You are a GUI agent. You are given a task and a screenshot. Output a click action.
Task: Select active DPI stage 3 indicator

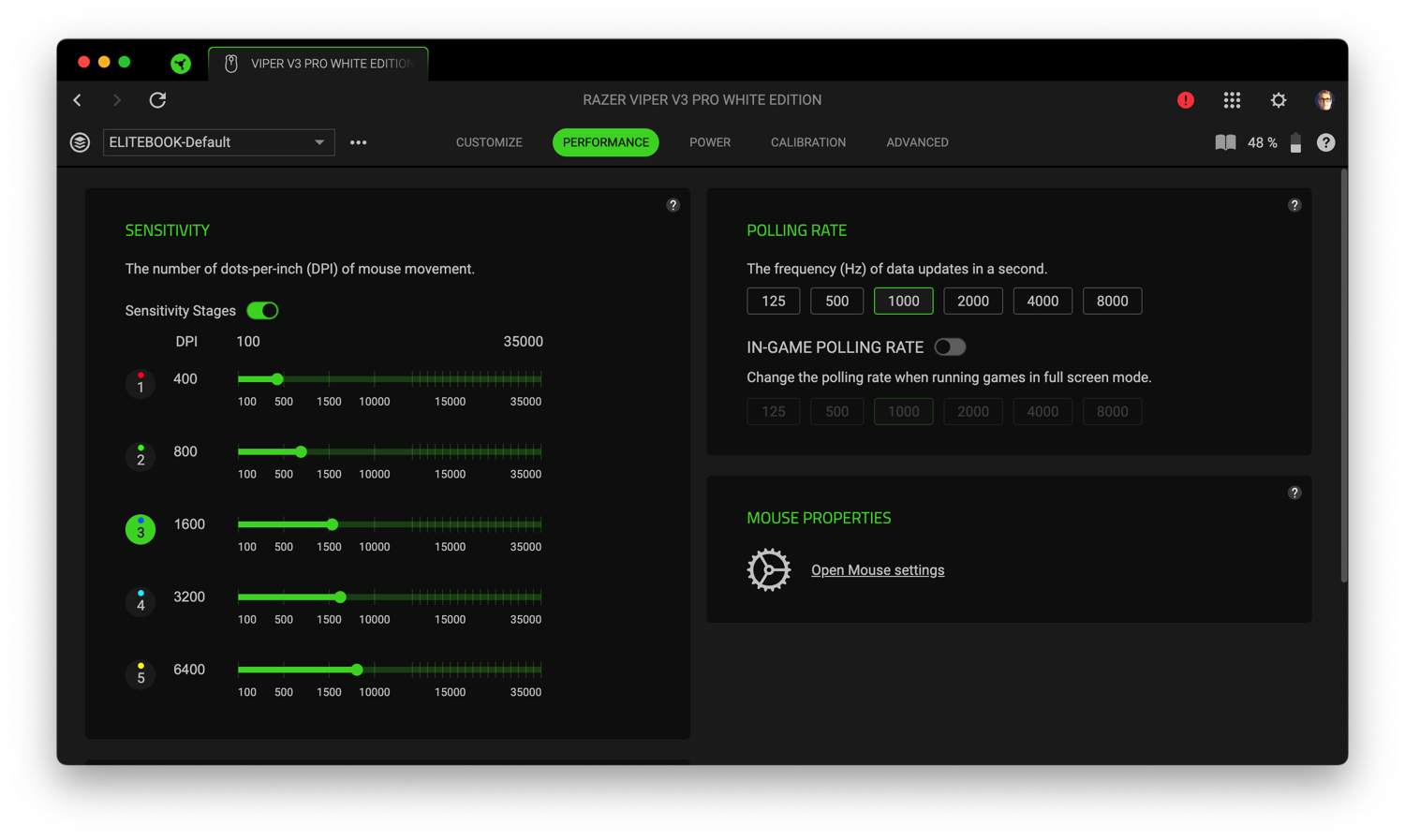[140, 529]
